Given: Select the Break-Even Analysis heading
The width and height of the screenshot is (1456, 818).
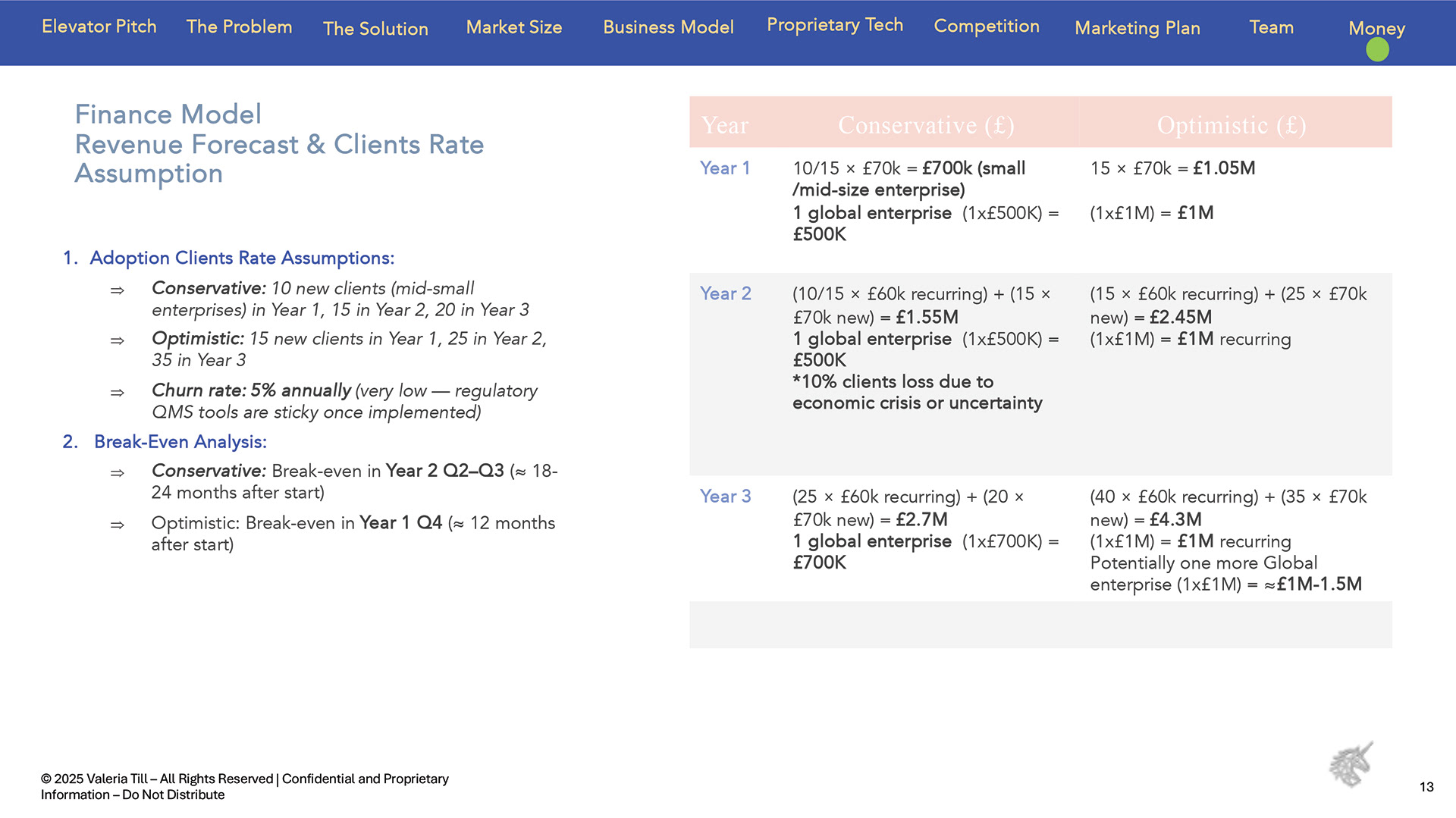Looking at the screenshot, I should tap(180, 441).
